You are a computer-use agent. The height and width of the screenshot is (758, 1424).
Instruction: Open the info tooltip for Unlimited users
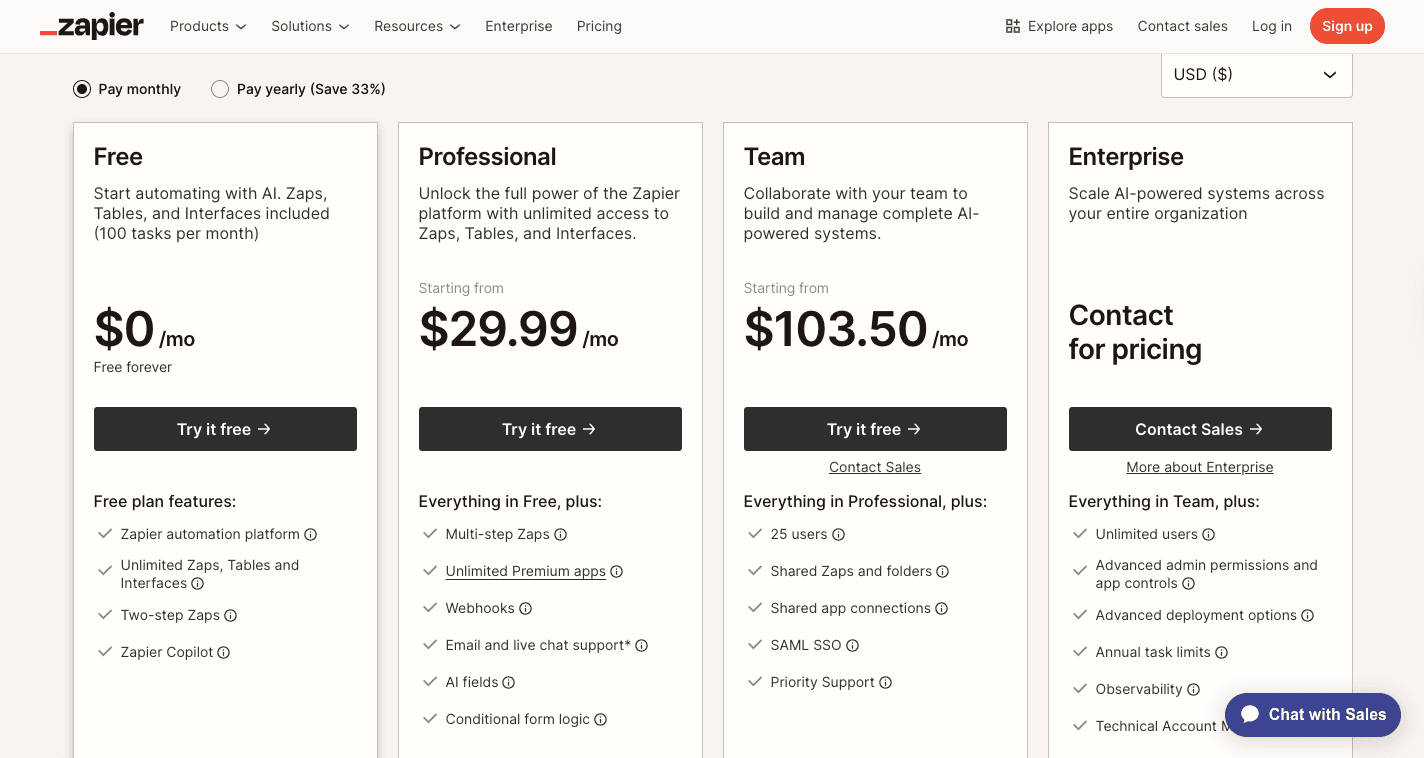1210,534
